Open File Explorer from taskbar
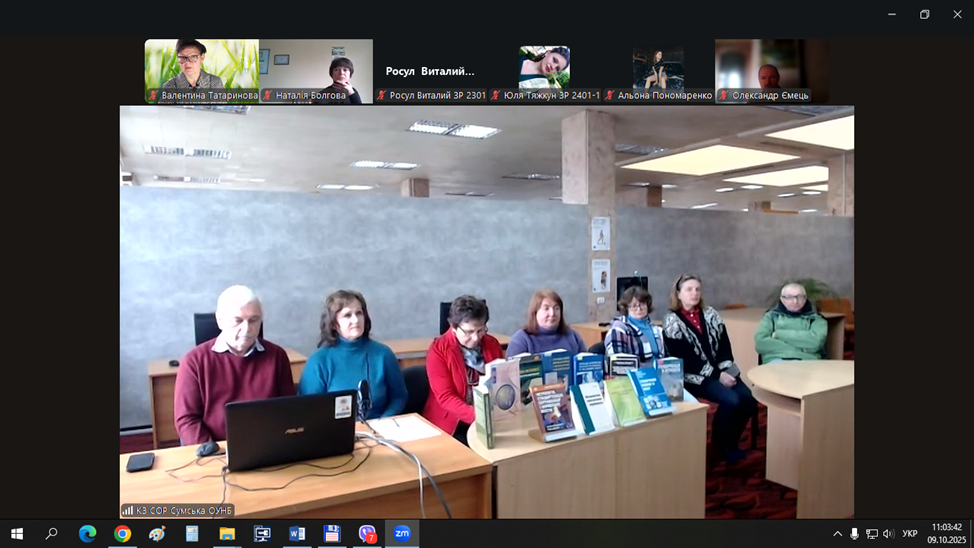The height and width of the screenshot is (548, 974). click(x=227, y=534)
